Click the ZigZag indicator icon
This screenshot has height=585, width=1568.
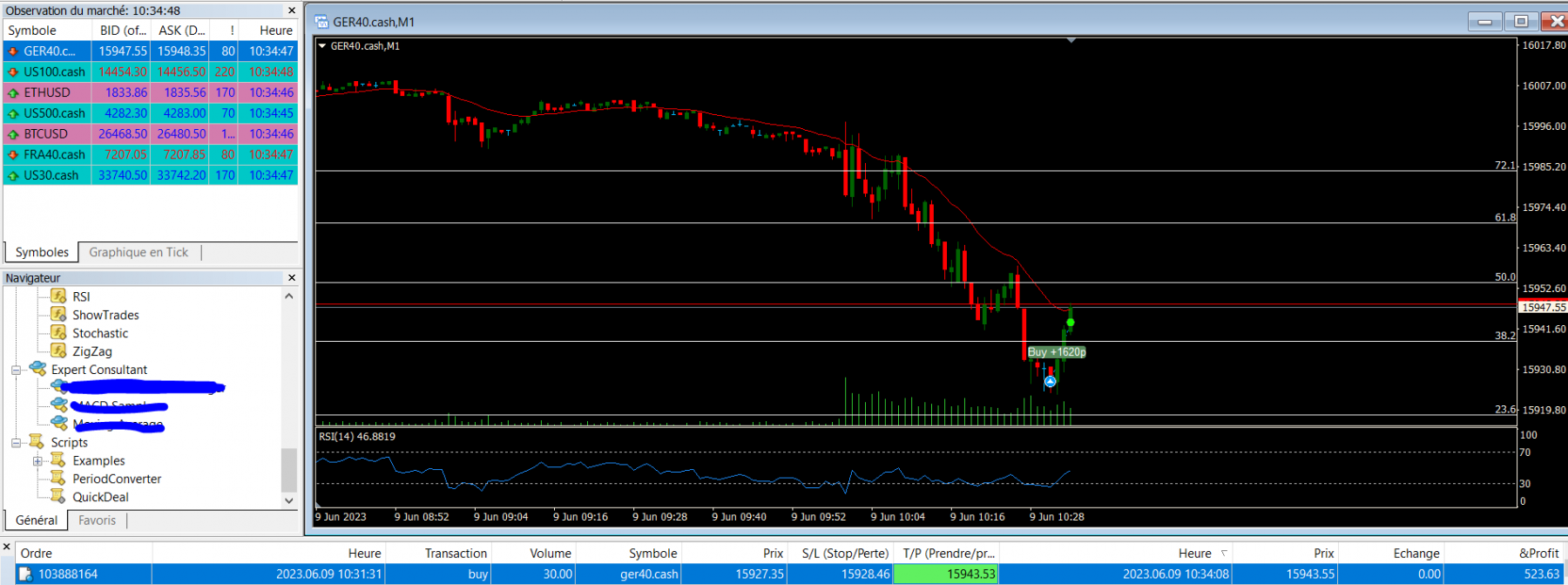[x=58, y=350]
